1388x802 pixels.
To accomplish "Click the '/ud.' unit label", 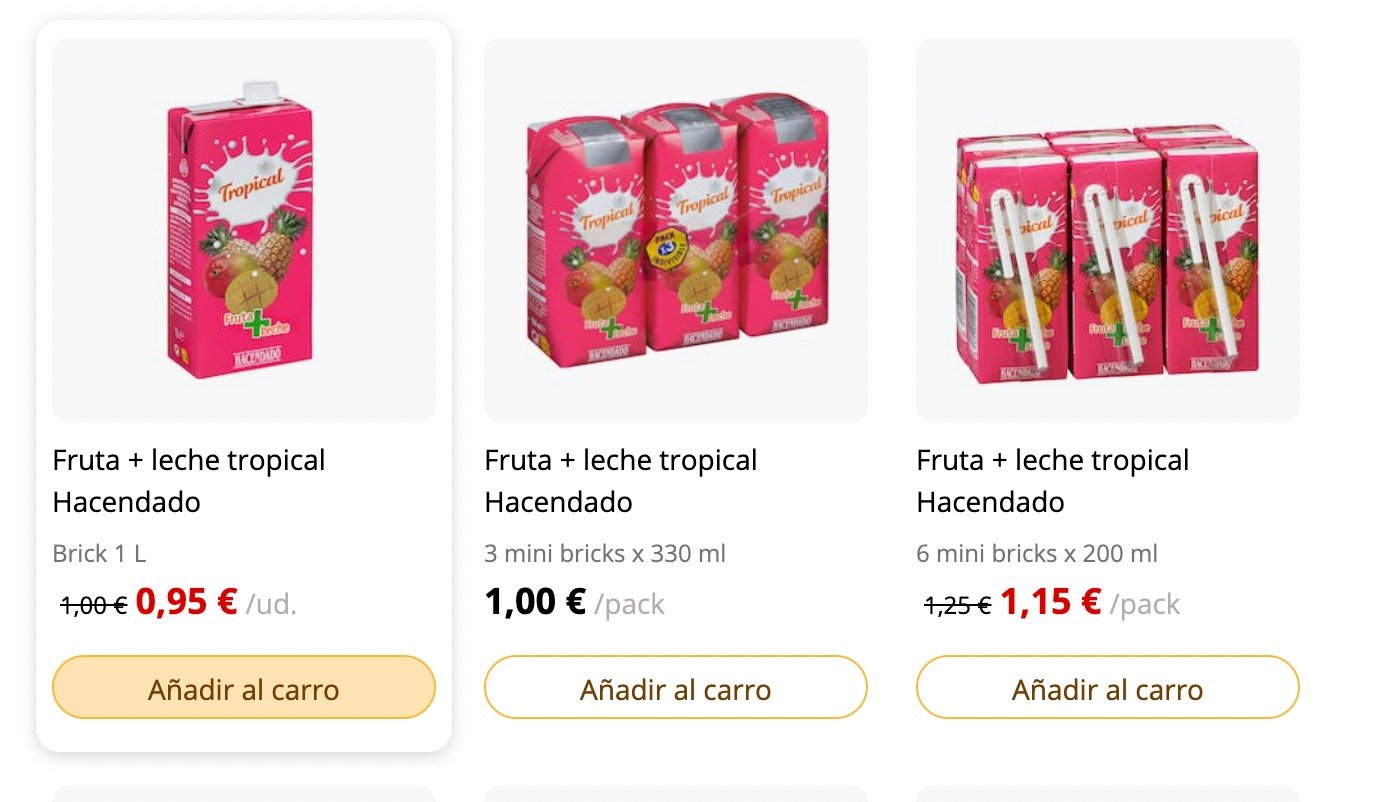I will click(272, 605).
